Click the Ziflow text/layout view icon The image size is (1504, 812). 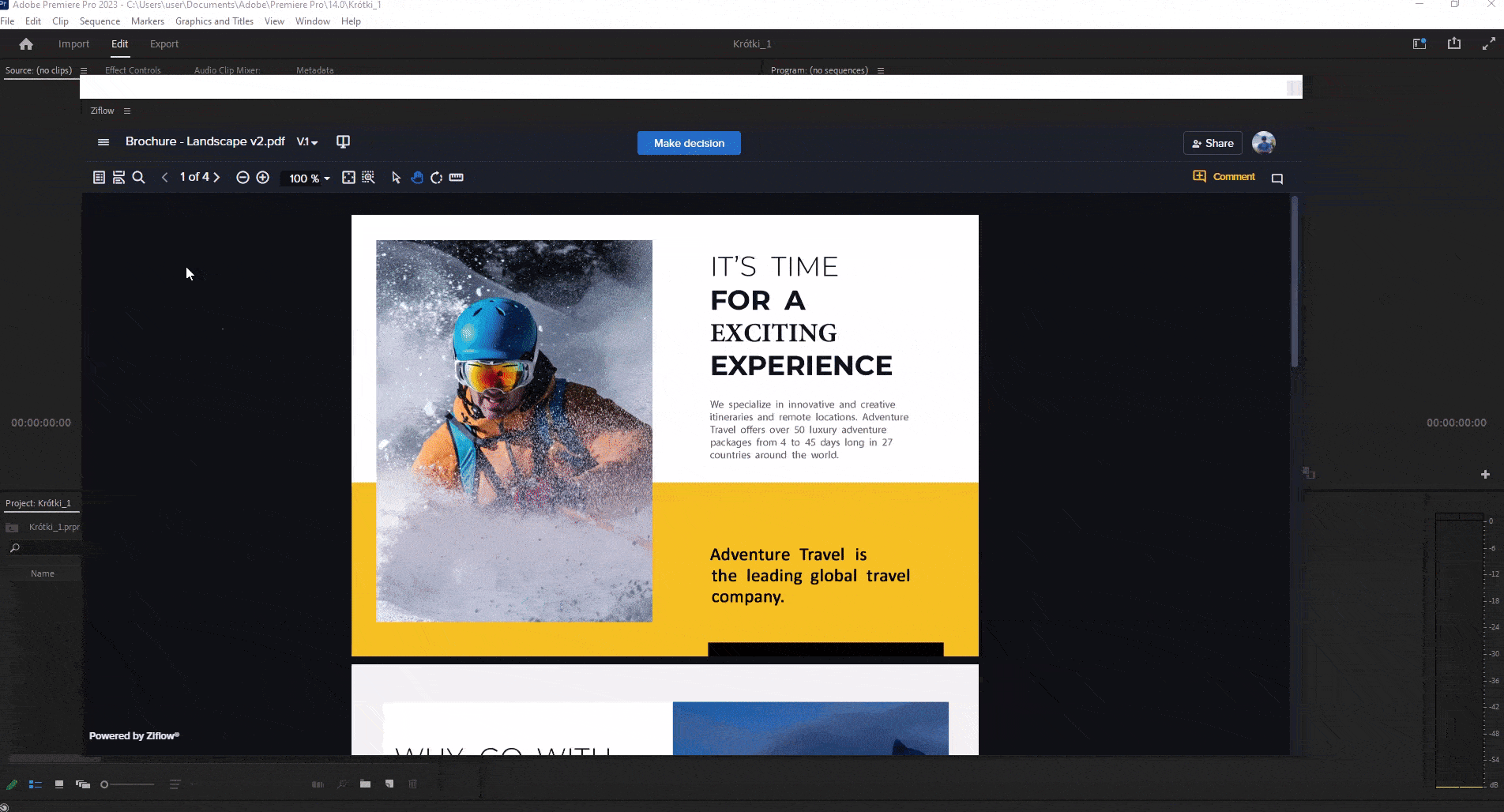(x=118, y=178)
